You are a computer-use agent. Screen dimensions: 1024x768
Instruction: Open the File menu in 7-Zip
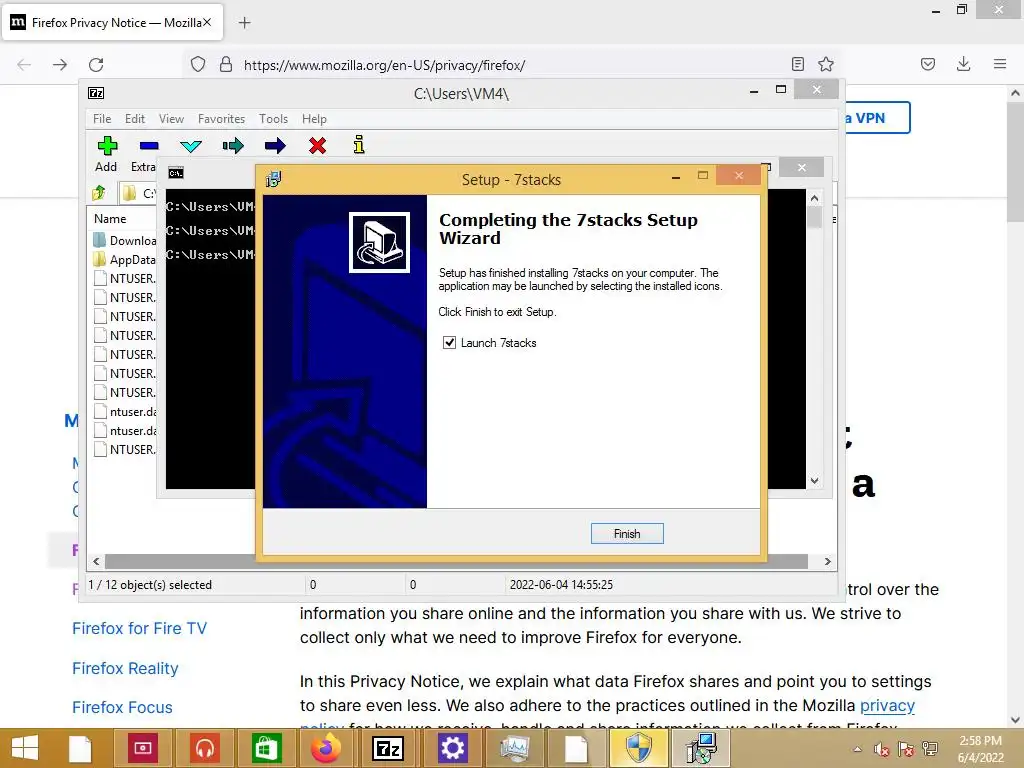(x=102, y=119)
